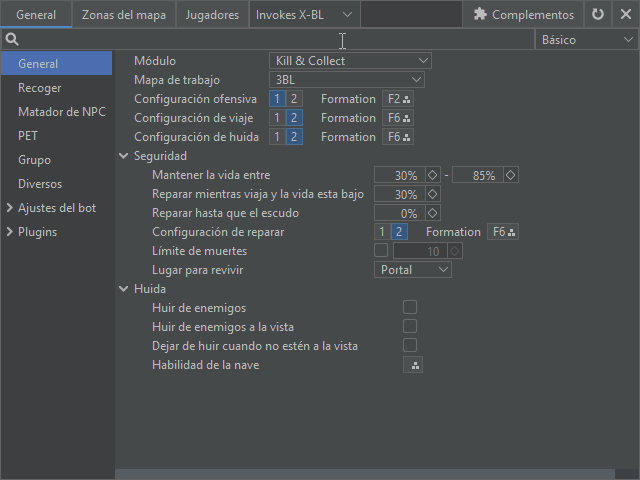The height and width of the screenshot is (480, 640).
Task: Open Complementos puzzle-piece button
Action: (x=523, y=15)
